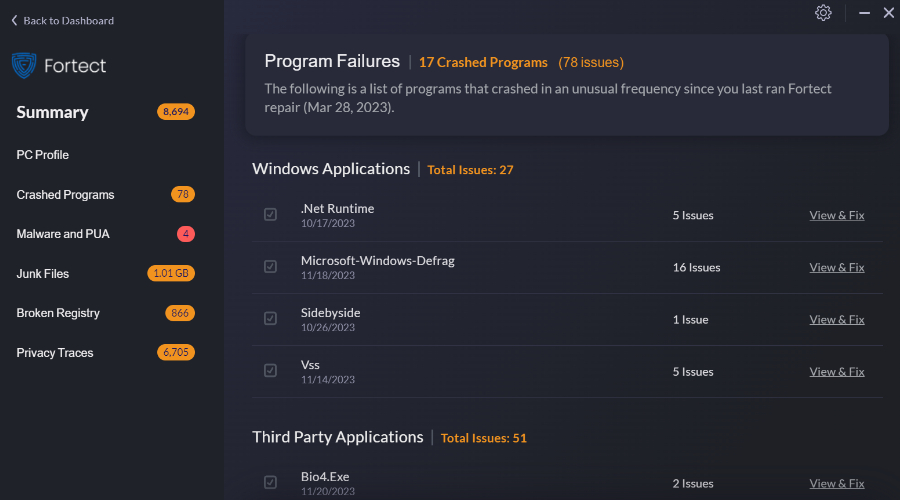
Task: Click the back arrow chevron icon
Action: [x=14, y=21]
